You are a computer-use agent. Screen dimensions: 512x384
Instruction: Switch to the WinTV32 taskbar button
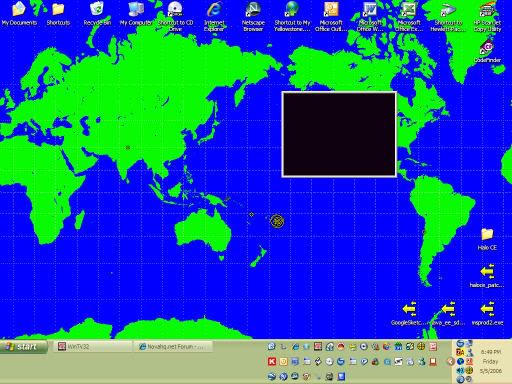(92, 347)
